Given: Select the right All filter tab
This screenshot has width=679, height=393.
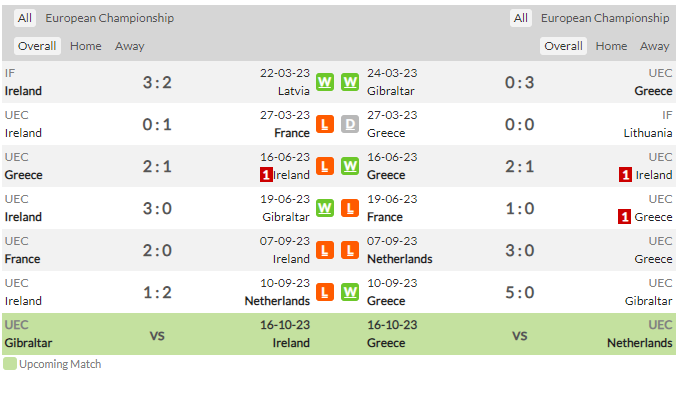Looking at the screenshot, I should click(521, 18).
